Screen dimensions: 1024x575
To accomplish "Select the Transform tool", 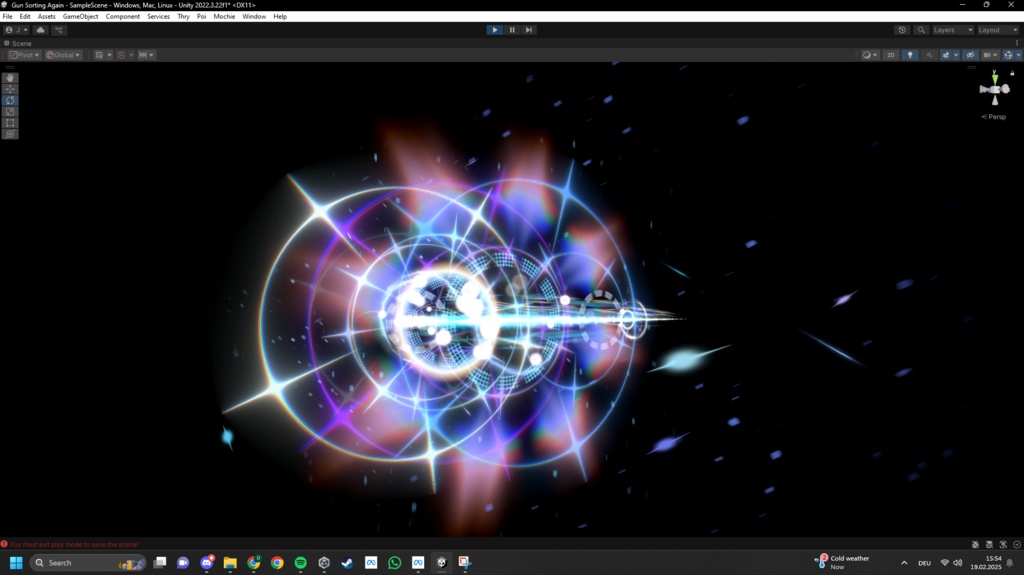I will pos(10,134).
